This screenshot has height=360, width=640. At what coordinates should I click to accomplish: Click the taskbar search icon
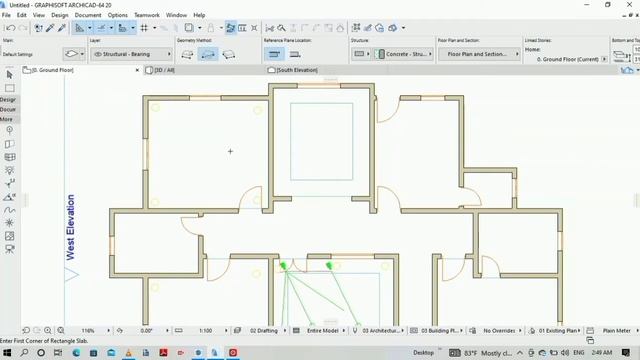click(24, 352)
